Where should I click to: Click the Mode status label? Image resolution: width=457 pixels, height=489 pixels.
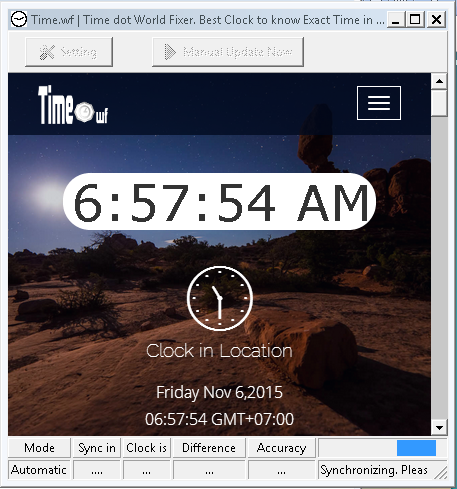pyautogui.click(x=39, y=448)
